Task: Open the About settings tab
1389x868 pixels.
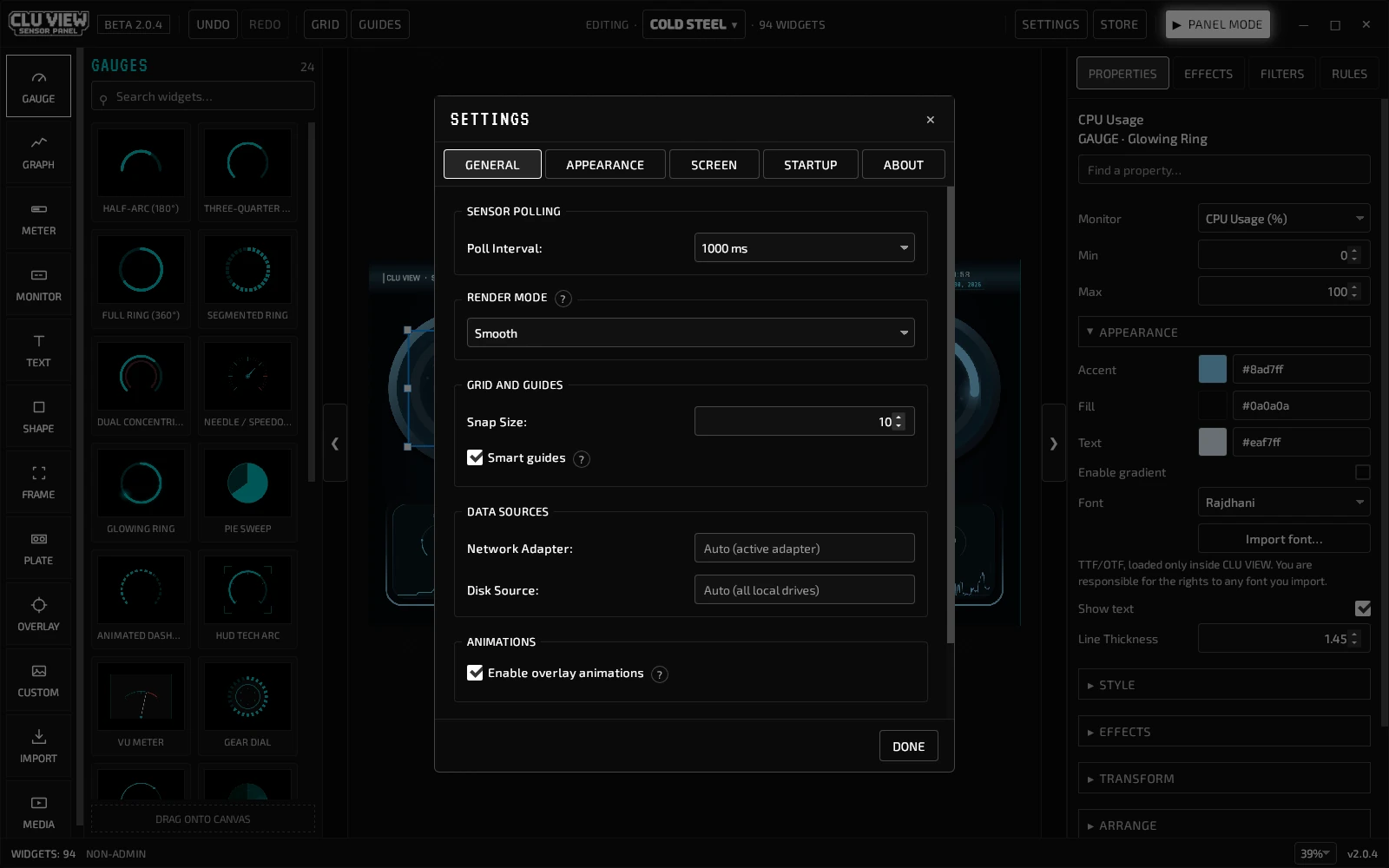Action: pos(904,164)
